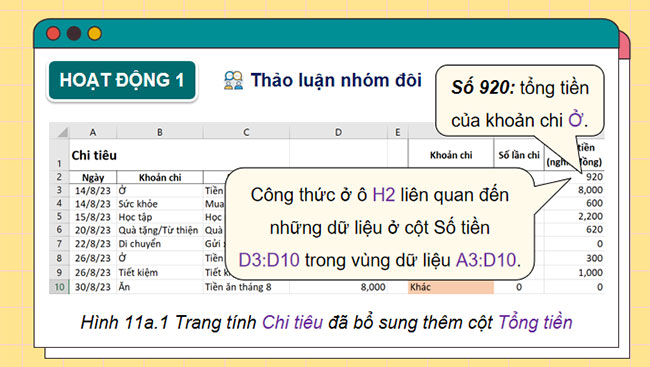Click date 26/8/23 in the Tiết kiệm row
This screenshot has height=367, width=650.
click(x=93, y=272)
